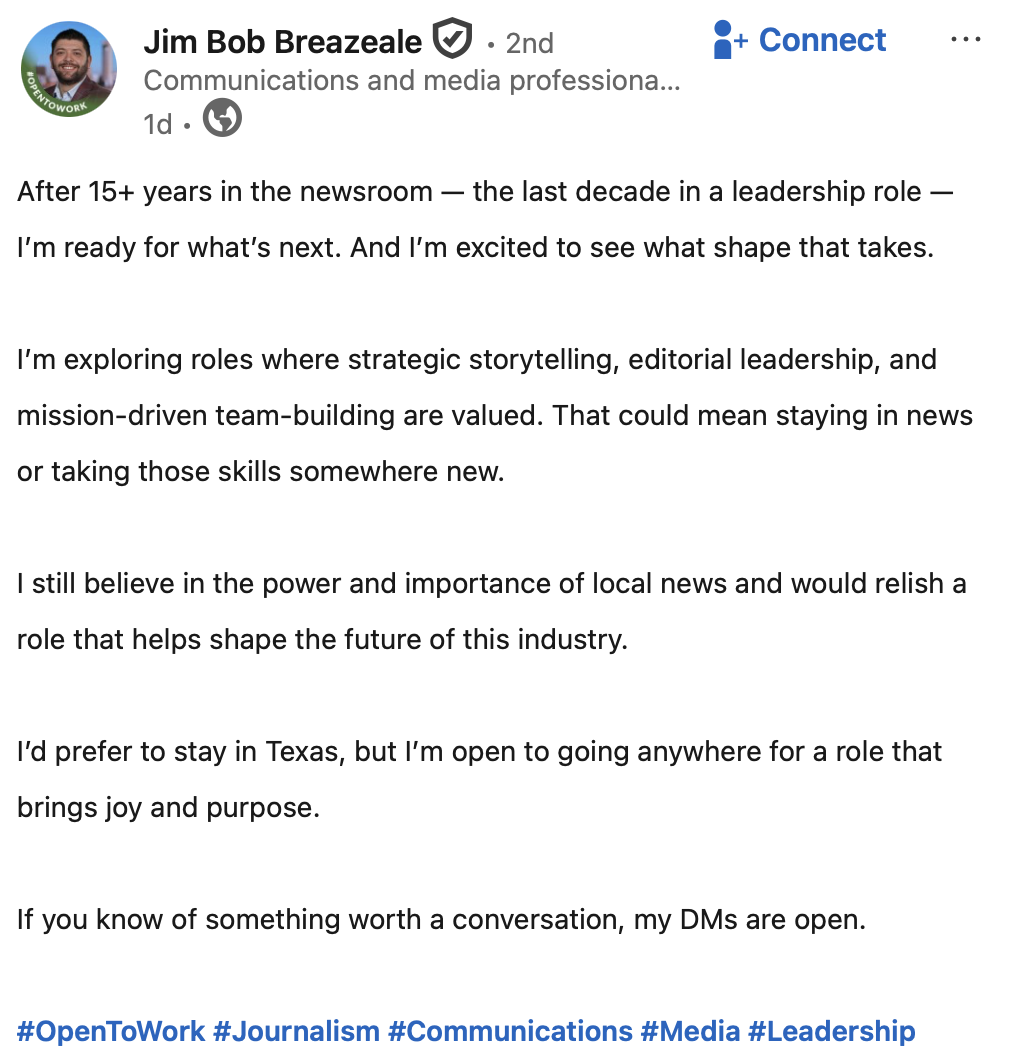Click the verified shield badge icon
1024x1060 pixels.
click(x=453, y=41)
